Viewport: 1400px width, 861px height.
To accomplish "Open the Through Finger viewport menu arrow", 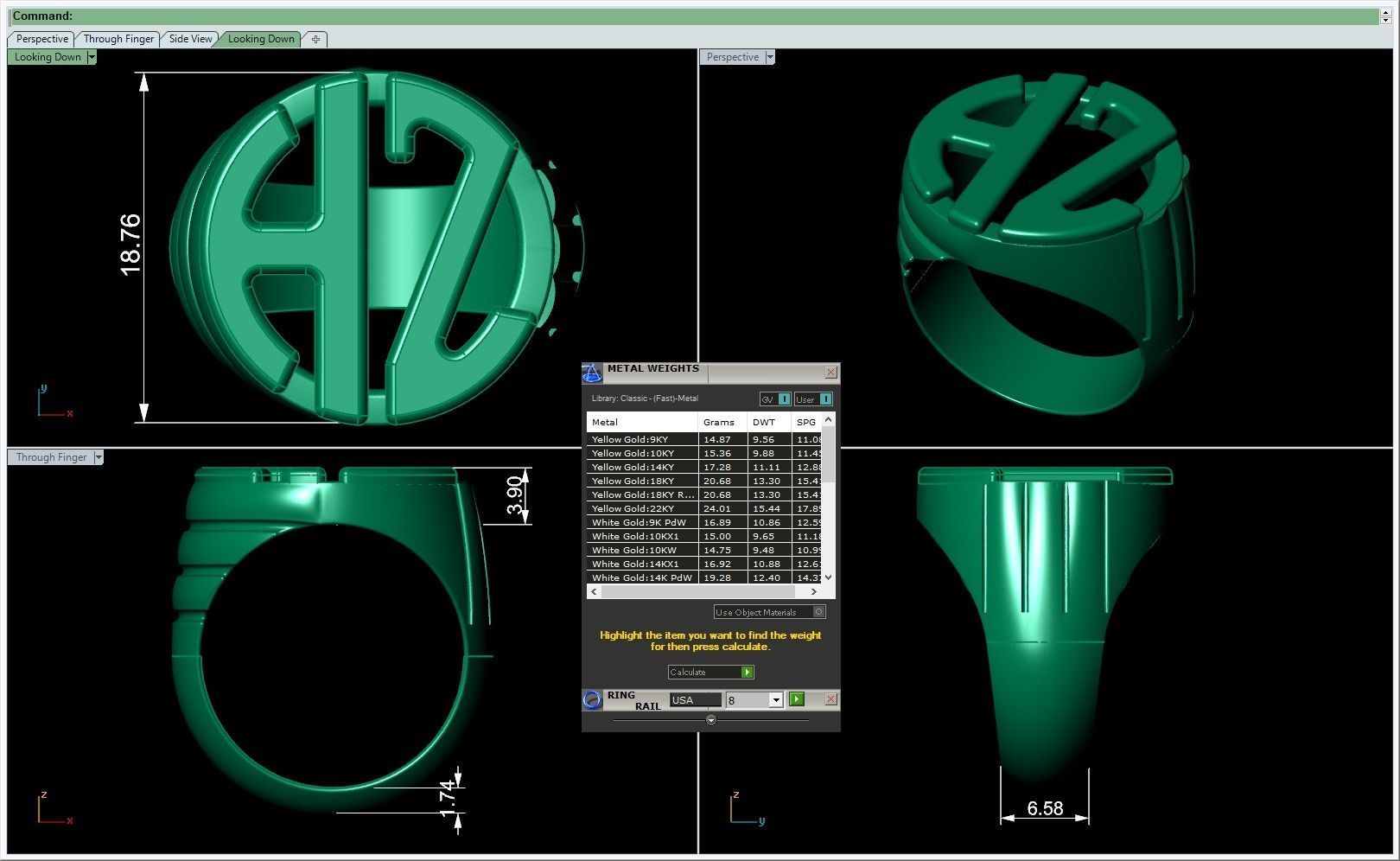I will 99,457.
